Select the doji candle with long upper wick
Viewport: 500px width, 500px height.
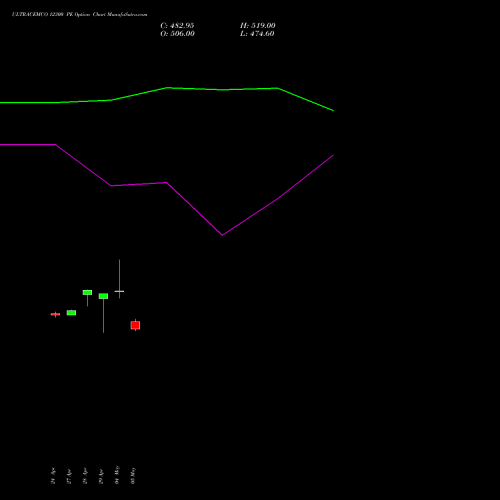(119, 291)
